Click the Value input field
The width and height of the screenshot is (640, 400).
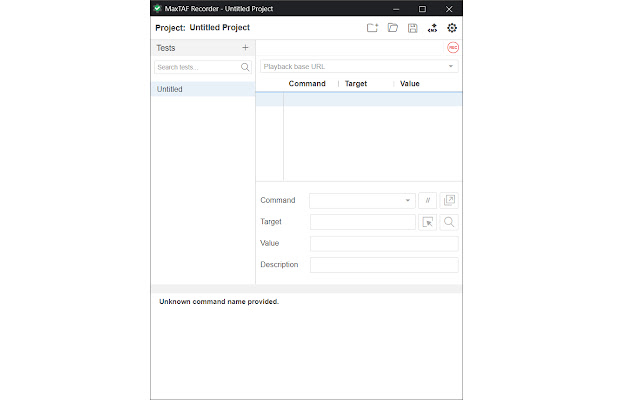click(x=384, y=243)
